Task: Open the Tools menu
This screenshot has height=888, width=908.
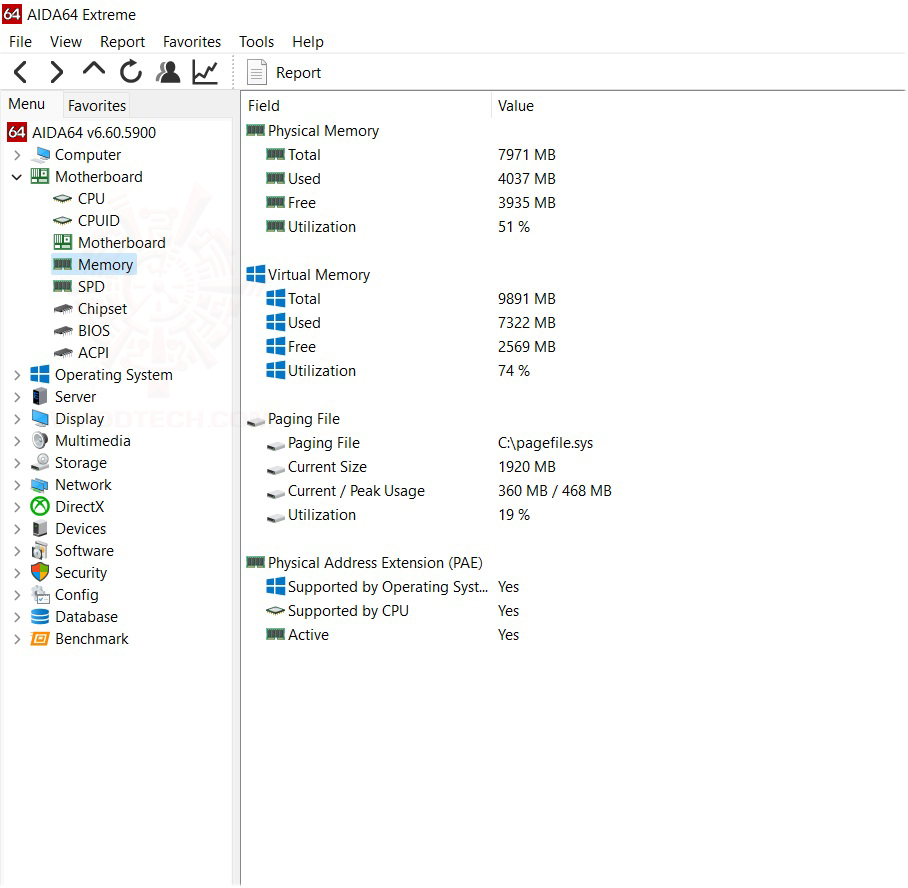Action: [x=256, y=42]
